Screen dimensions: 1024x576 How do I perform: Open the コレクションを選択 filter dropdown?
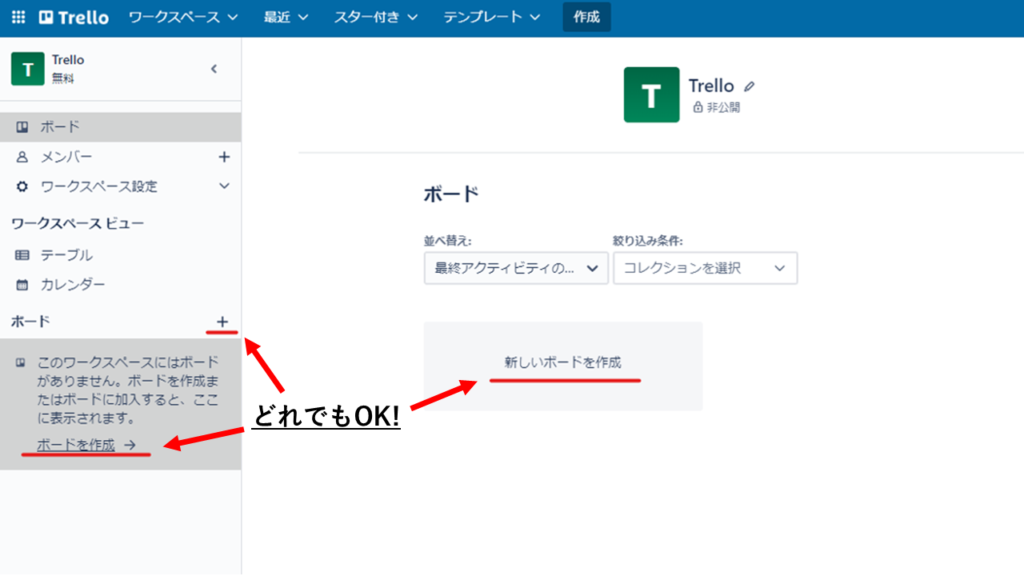704,267
